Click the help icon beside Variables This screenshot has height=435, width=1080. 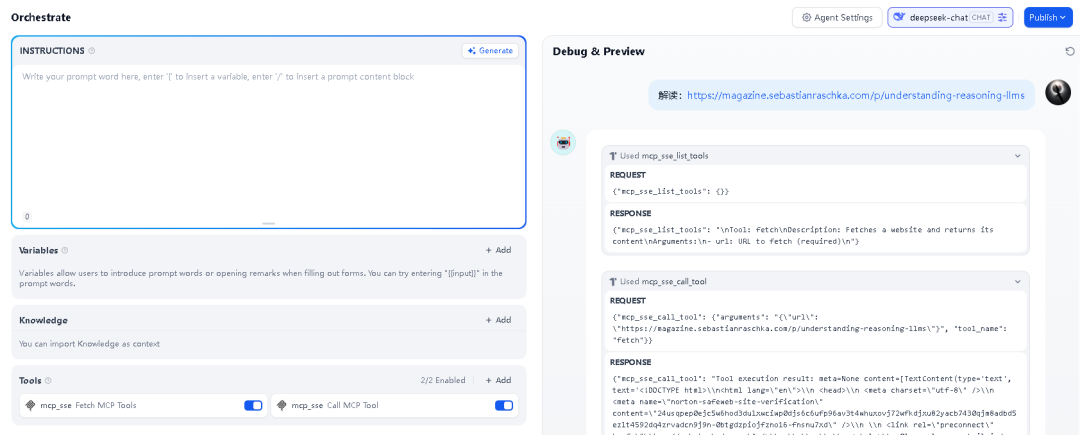(65, 251)
